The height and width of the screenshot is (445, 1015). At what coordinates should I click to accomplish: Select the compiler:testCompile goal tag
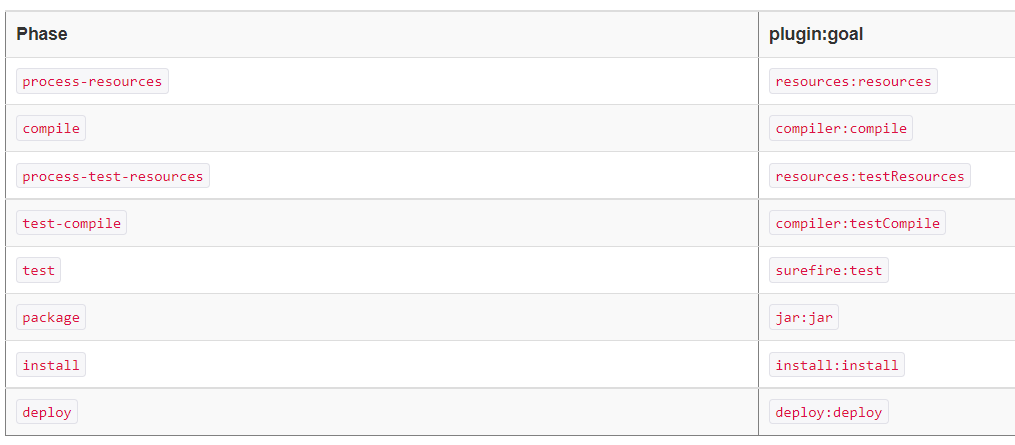coord(857,223)
